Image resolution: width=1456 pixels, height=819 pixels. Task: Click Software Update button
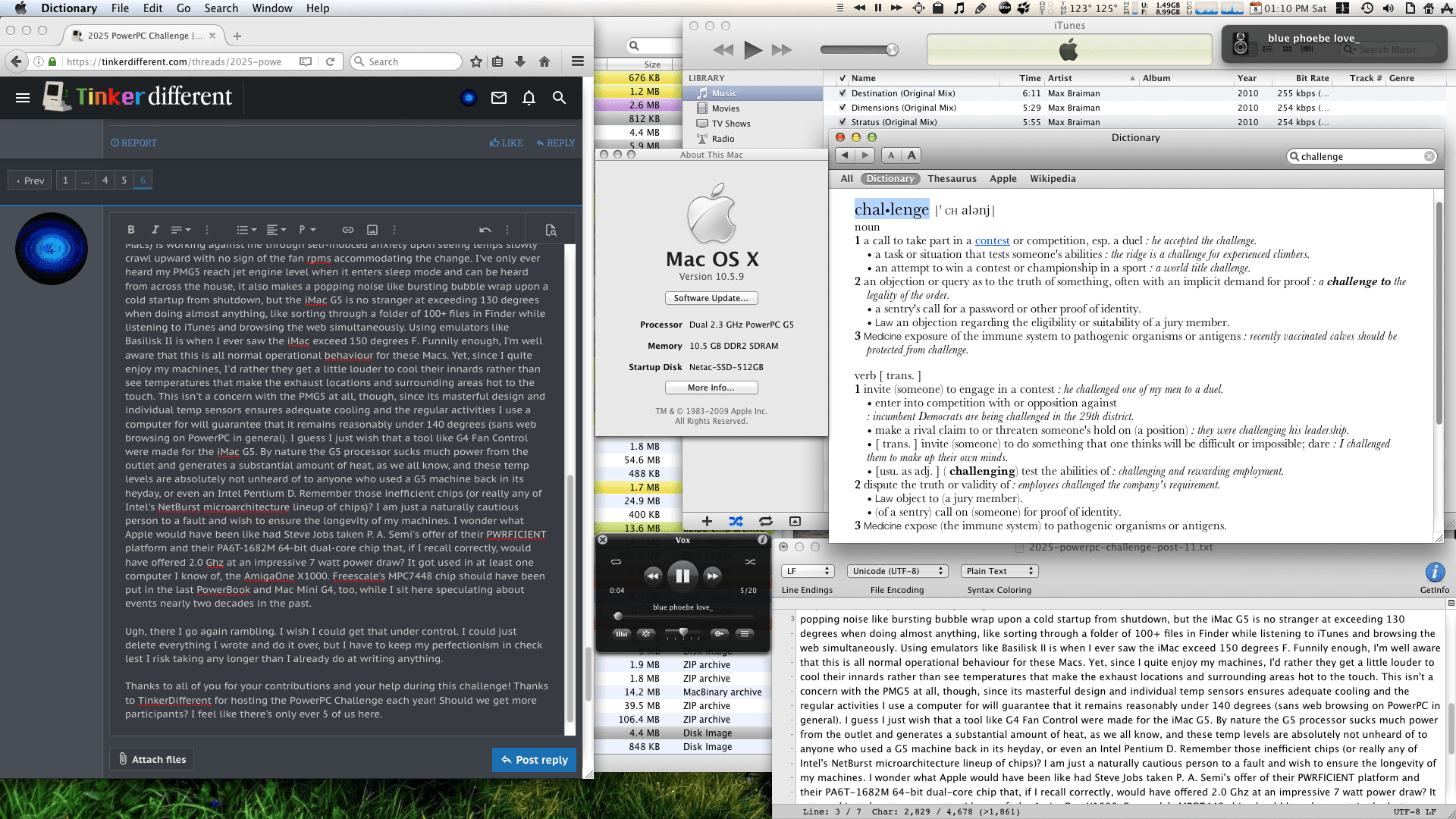point(711,298)
